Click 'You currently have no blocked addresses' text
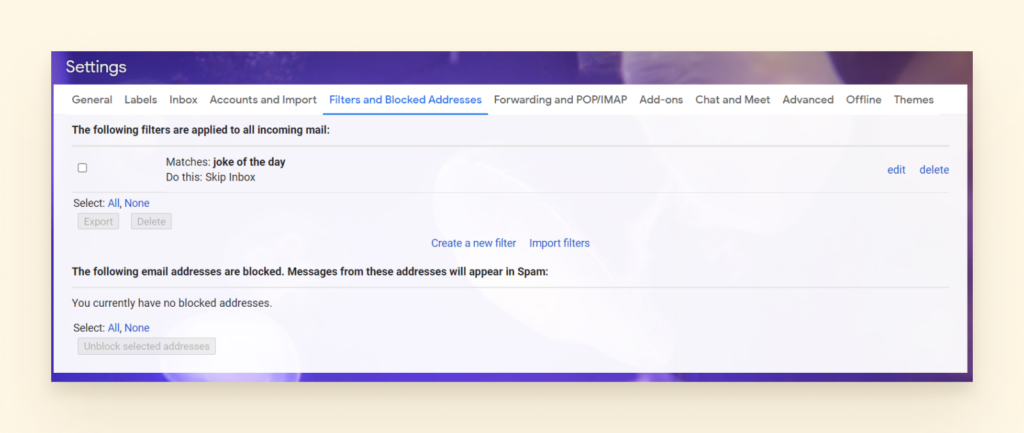 172,303
